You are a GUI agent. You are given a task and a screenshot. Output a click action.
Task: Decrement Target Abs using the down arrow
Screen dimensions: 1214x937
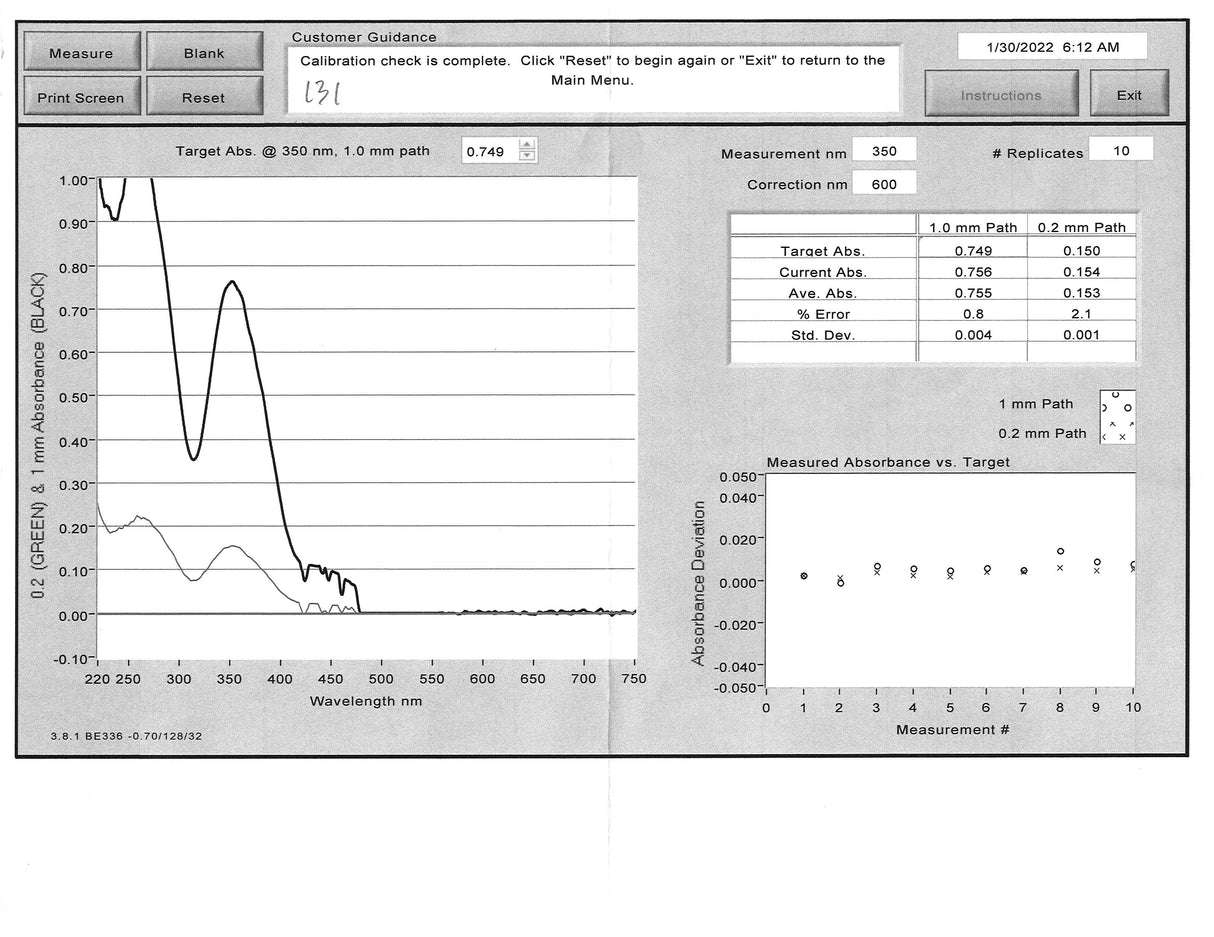526,155
